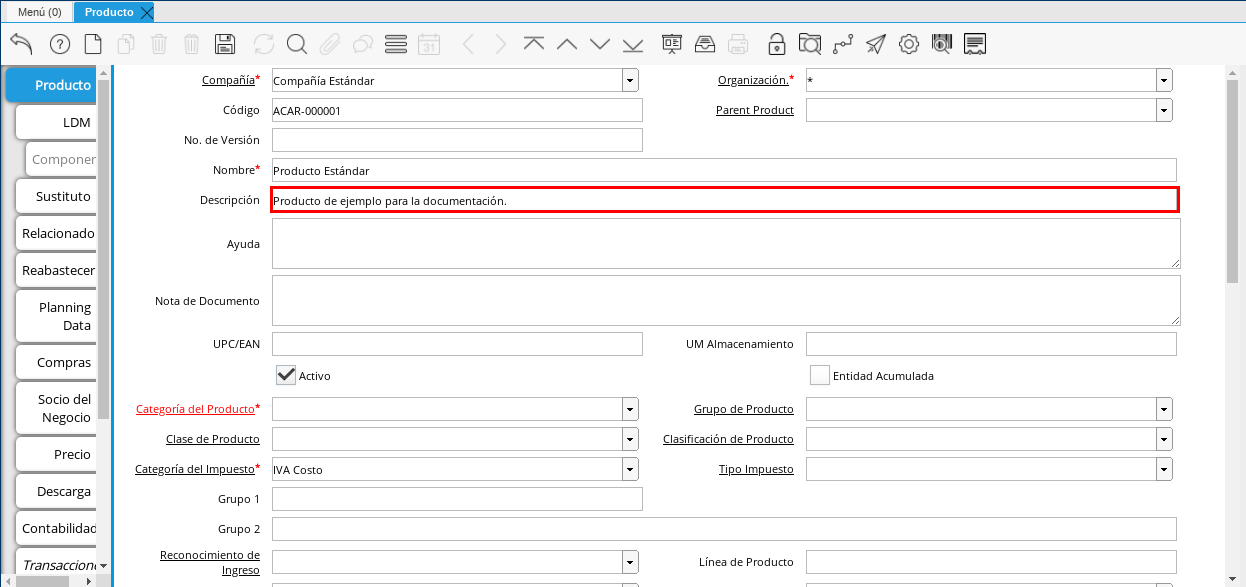Image resolution: width=1246 pixels, height=587 pixels.
Task: Go to first record icon
Action: [x=534, y=44]
